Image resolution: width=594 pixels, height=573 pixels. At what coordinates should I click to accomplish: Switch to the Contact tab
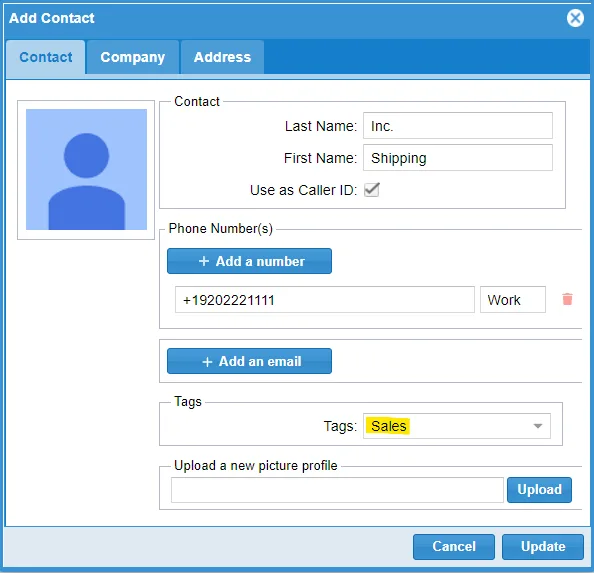45,57
